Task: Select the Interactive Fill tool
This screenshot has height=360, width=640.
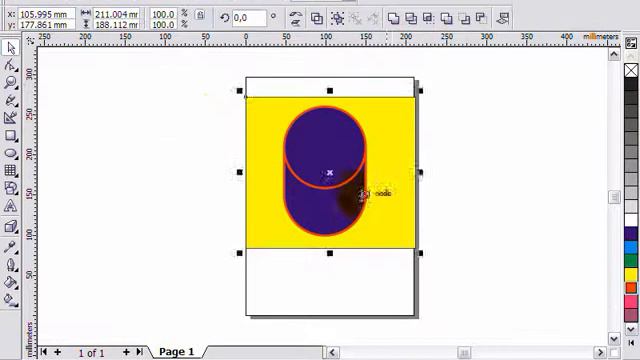Action: 10,300
